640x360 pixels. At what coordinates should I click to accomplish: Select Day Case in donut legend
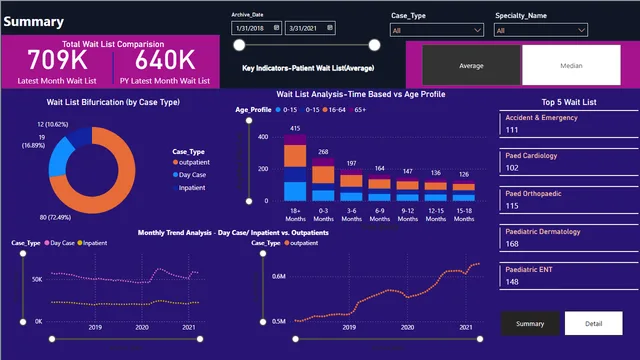click(189, 175)
